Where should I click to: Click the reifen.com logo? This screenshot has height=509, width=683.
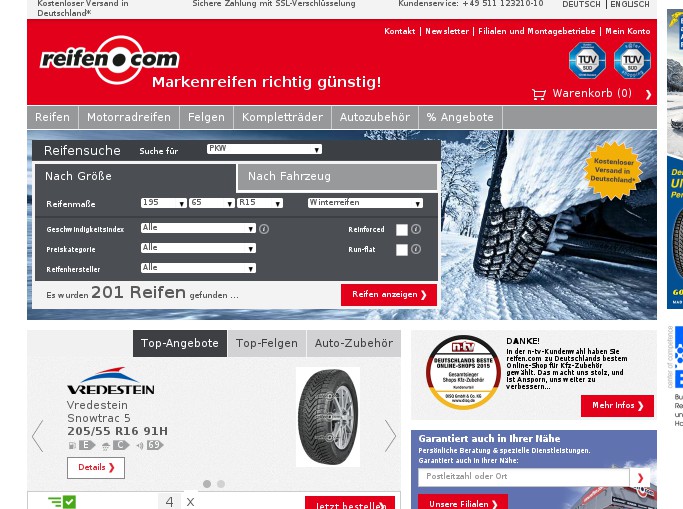pos(109,59)
